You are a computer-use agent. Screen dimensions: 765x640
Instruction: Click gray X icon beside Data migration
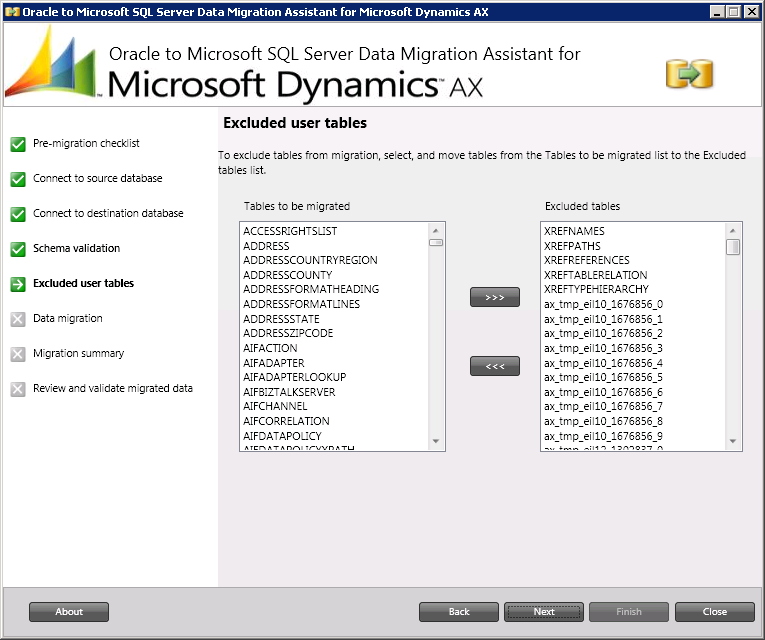(18, 319)
